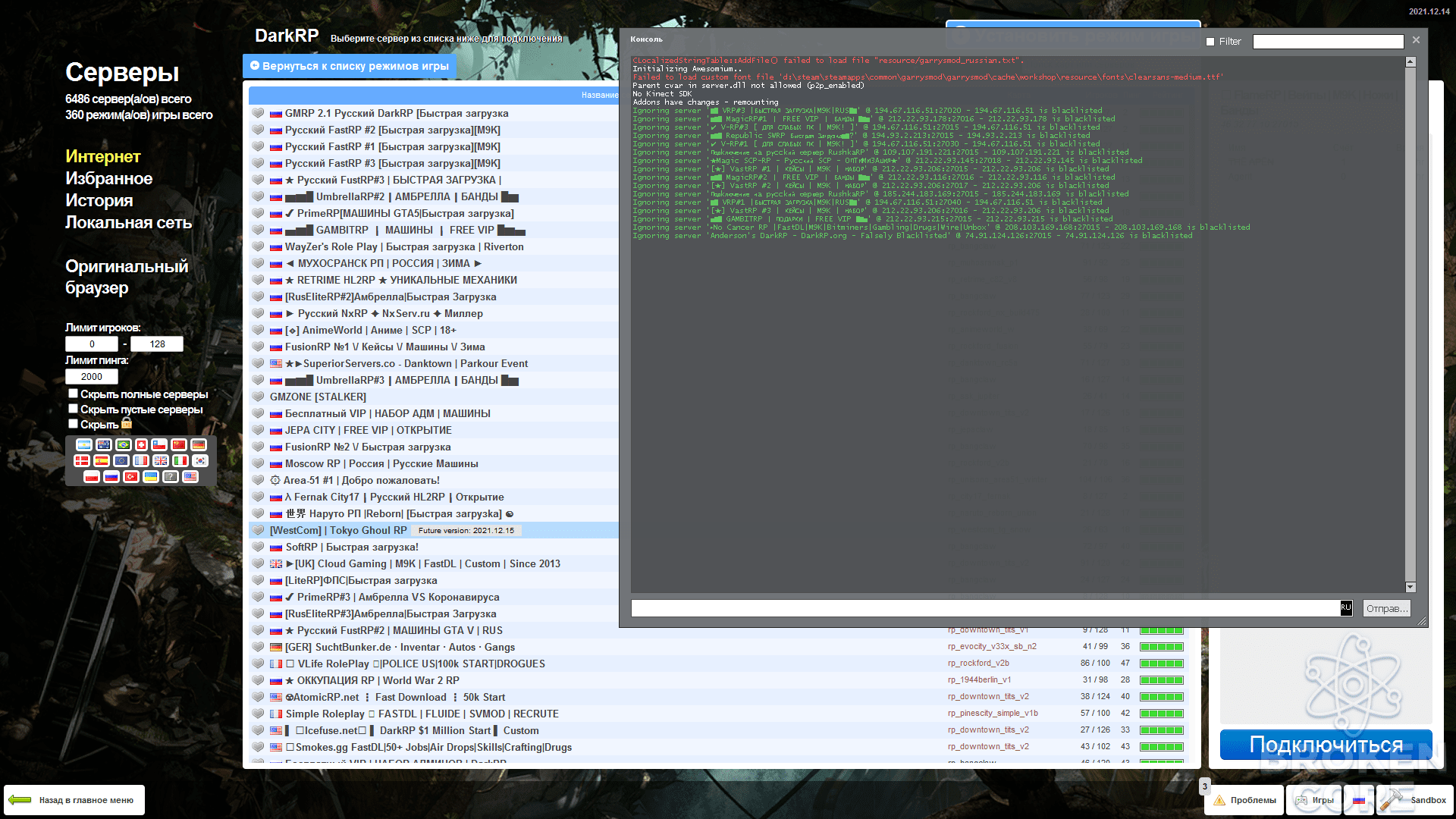1456x819 pixels.
Task: Filter servers by Poland flag
Action: tap(92, 476)
